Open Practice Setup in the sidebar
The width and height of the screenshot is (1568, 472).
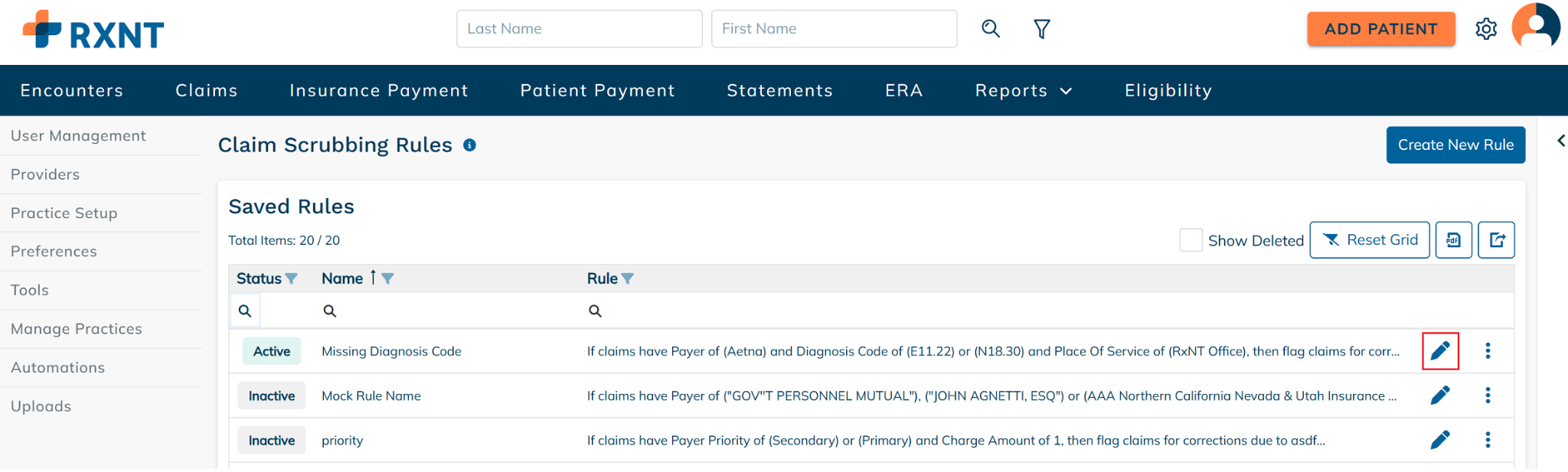(x=64, y=213)
